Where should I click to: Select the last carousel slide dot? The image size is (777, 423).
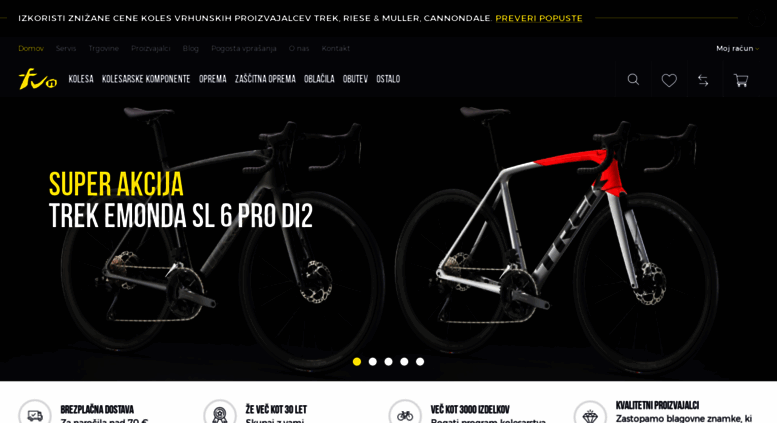[420, 362]
